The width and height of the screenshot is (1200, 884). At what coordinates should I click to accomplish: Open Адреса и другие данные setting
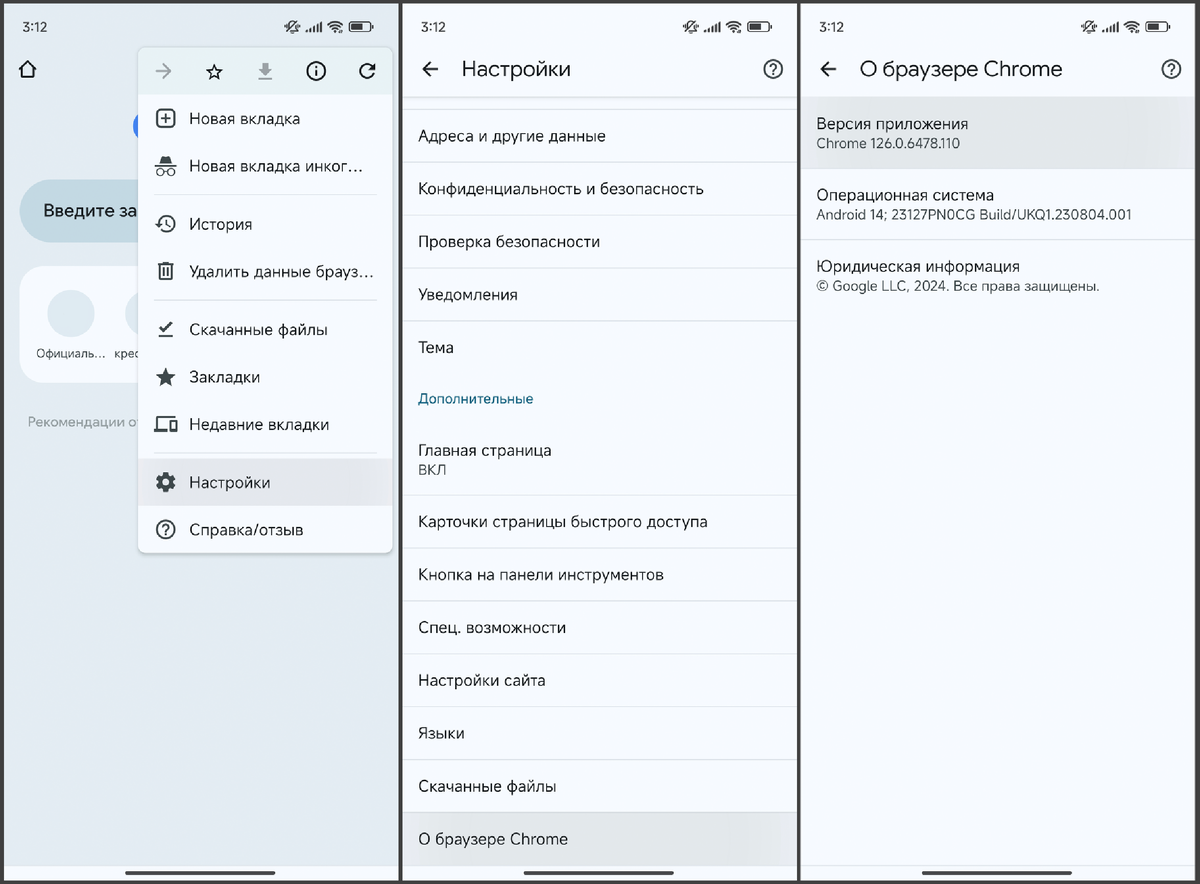tap(599, 136)
